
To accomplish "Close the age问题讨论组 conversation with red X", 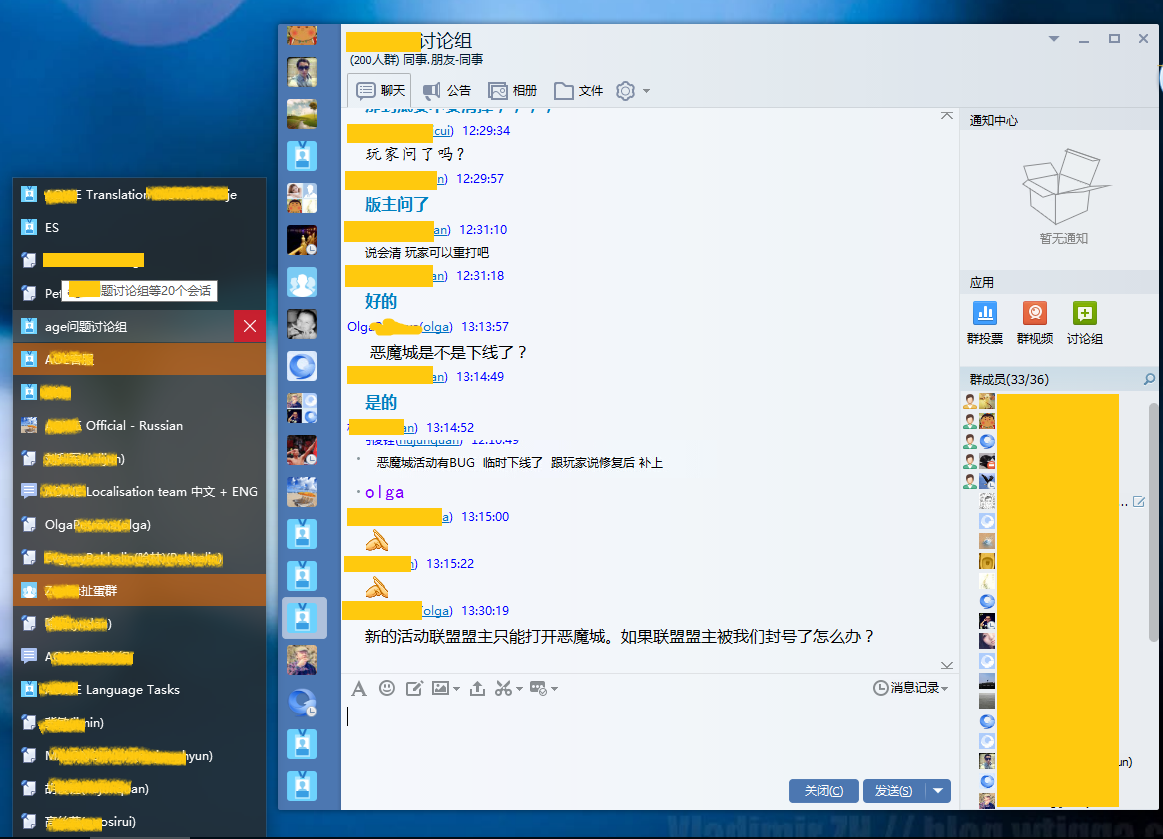I will click(250, 326).
